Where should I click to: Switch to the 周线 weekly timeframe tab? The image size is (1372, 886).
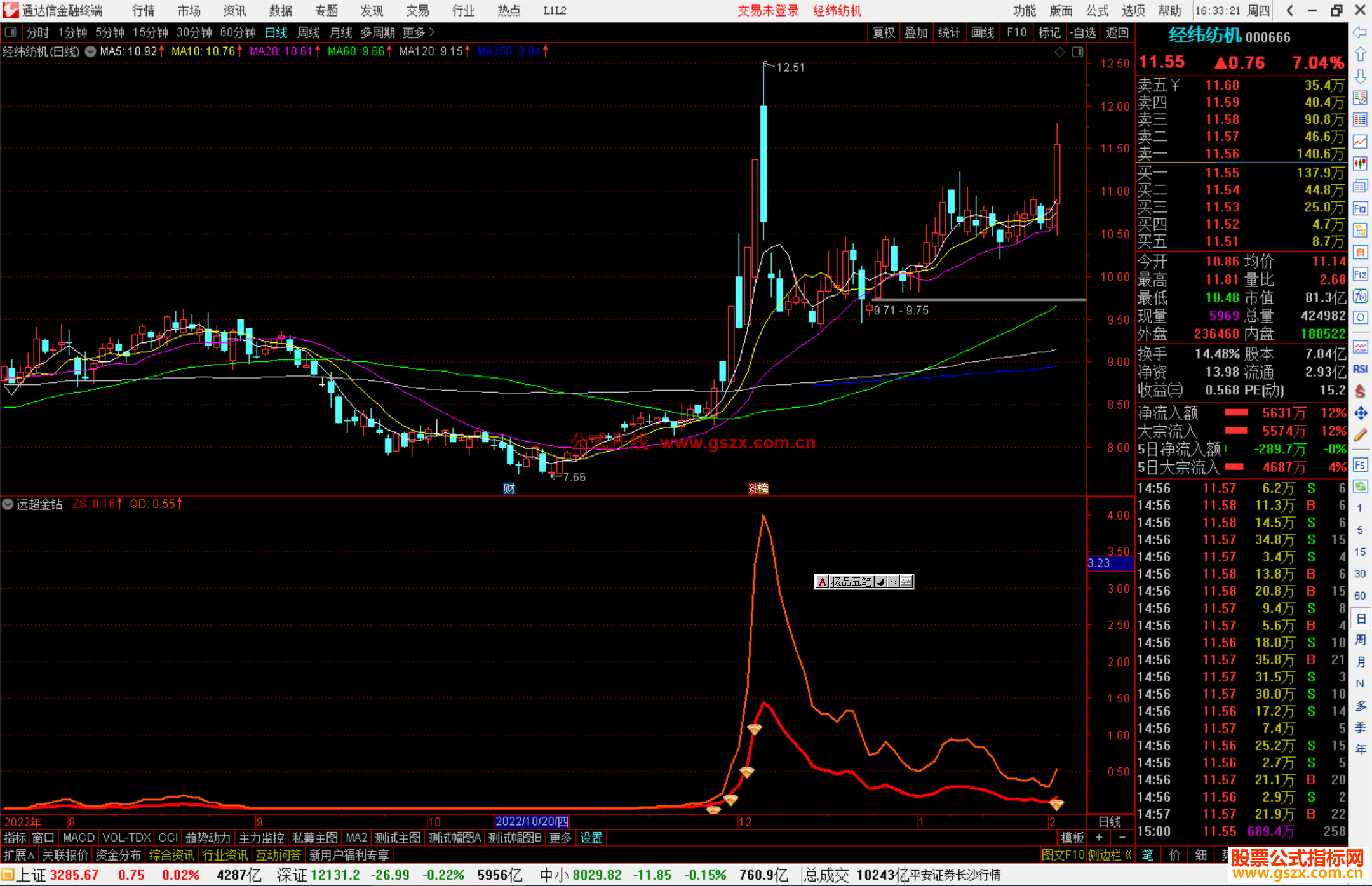click(309, 32)
